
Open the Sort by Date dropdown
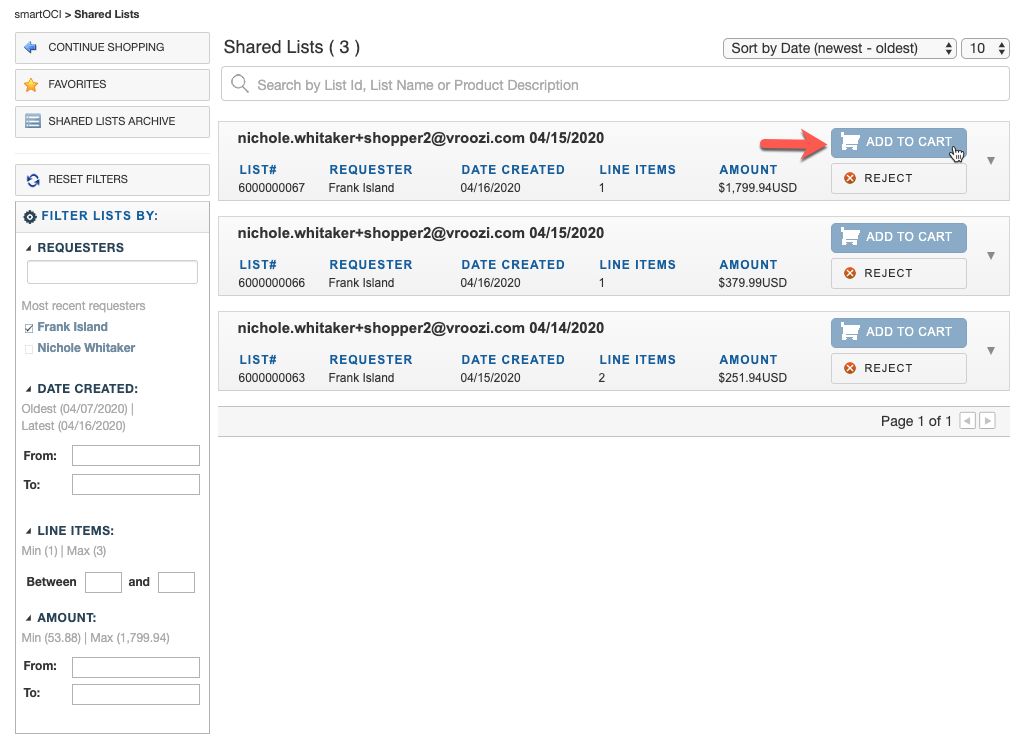pos(840,48)
